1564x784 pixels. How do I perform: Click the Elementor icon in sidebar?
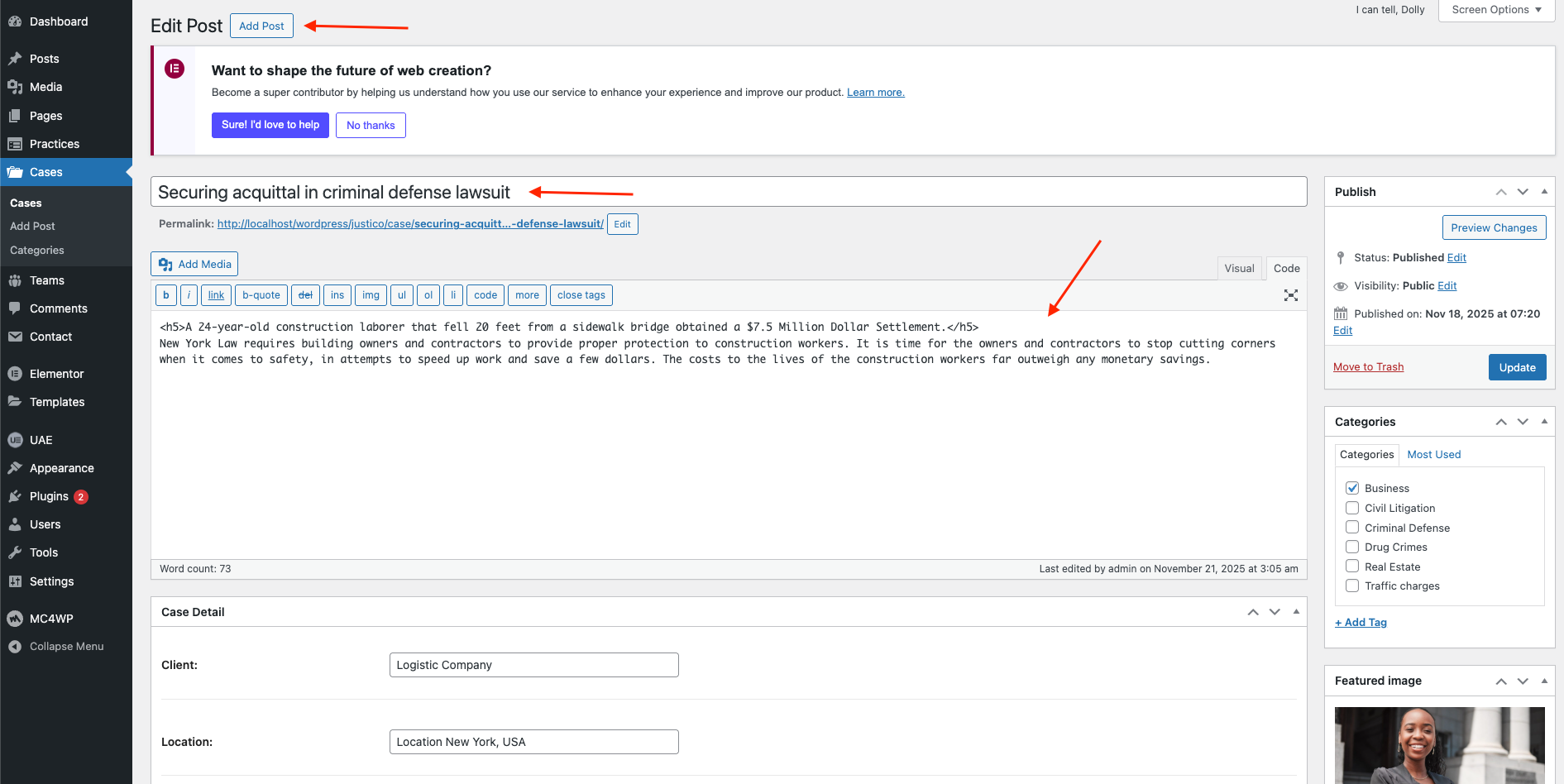pos(15,374)
